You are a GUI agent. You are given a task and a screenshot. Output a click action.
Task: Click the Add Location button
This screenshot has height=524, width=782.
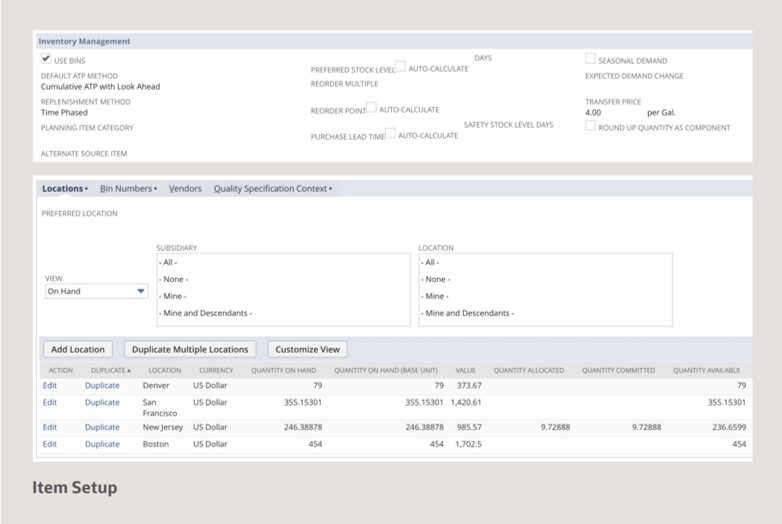point(78,349)
